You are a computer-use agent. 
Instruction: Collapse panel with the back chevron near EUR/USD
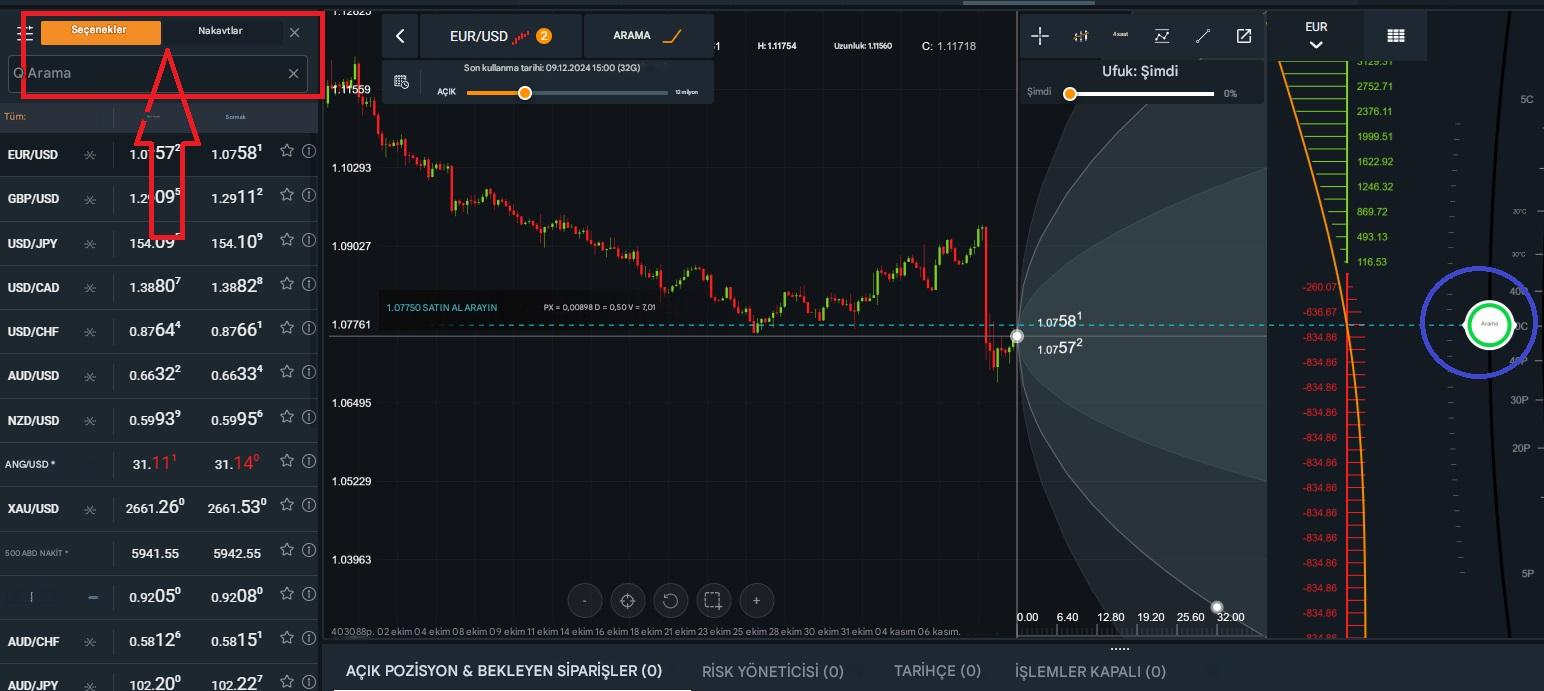coord(399,35)
